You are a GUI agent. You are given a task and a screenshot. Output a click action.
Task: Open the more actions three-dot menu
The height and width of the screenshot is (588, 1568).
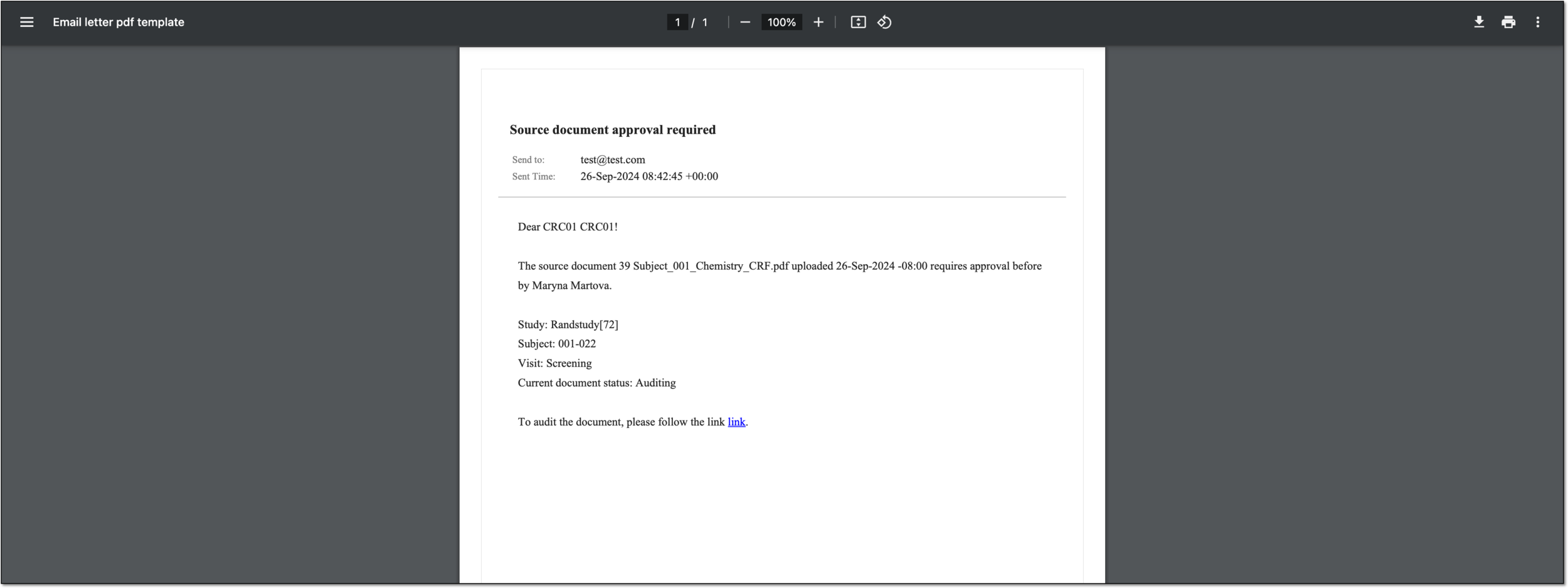coord(1538,22)
